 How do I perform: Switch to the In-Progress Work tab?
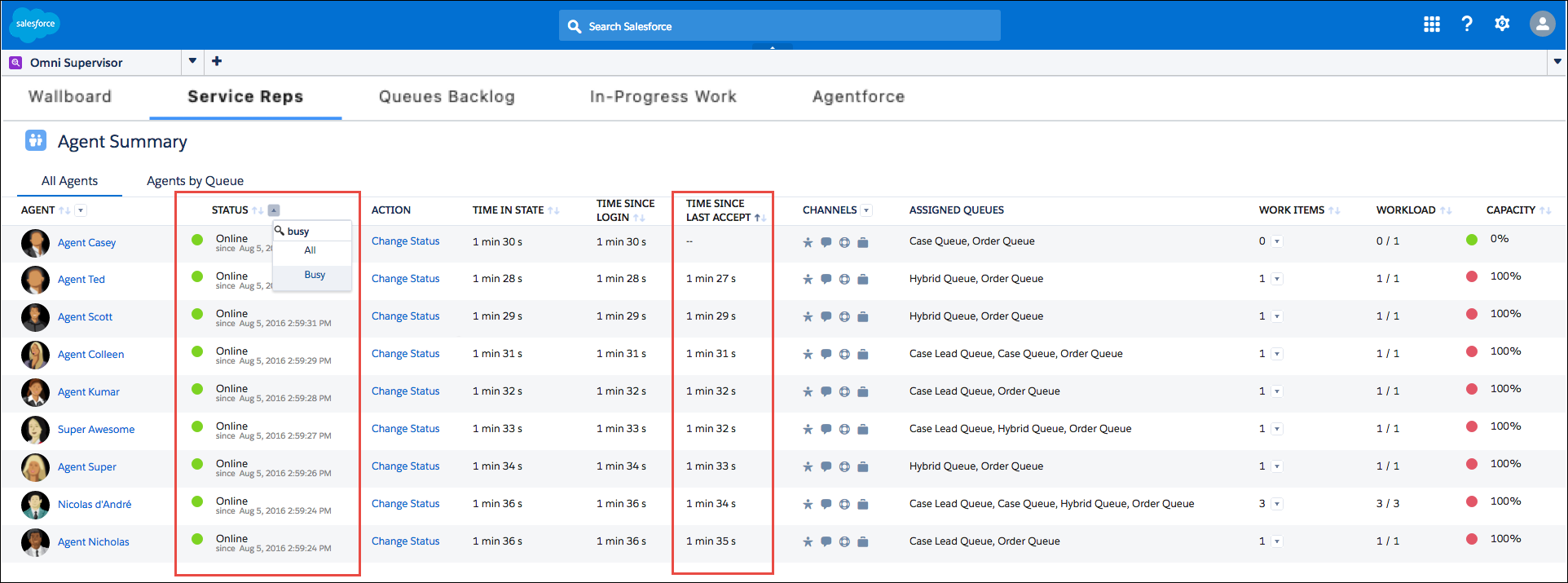[x=663, y=96]
